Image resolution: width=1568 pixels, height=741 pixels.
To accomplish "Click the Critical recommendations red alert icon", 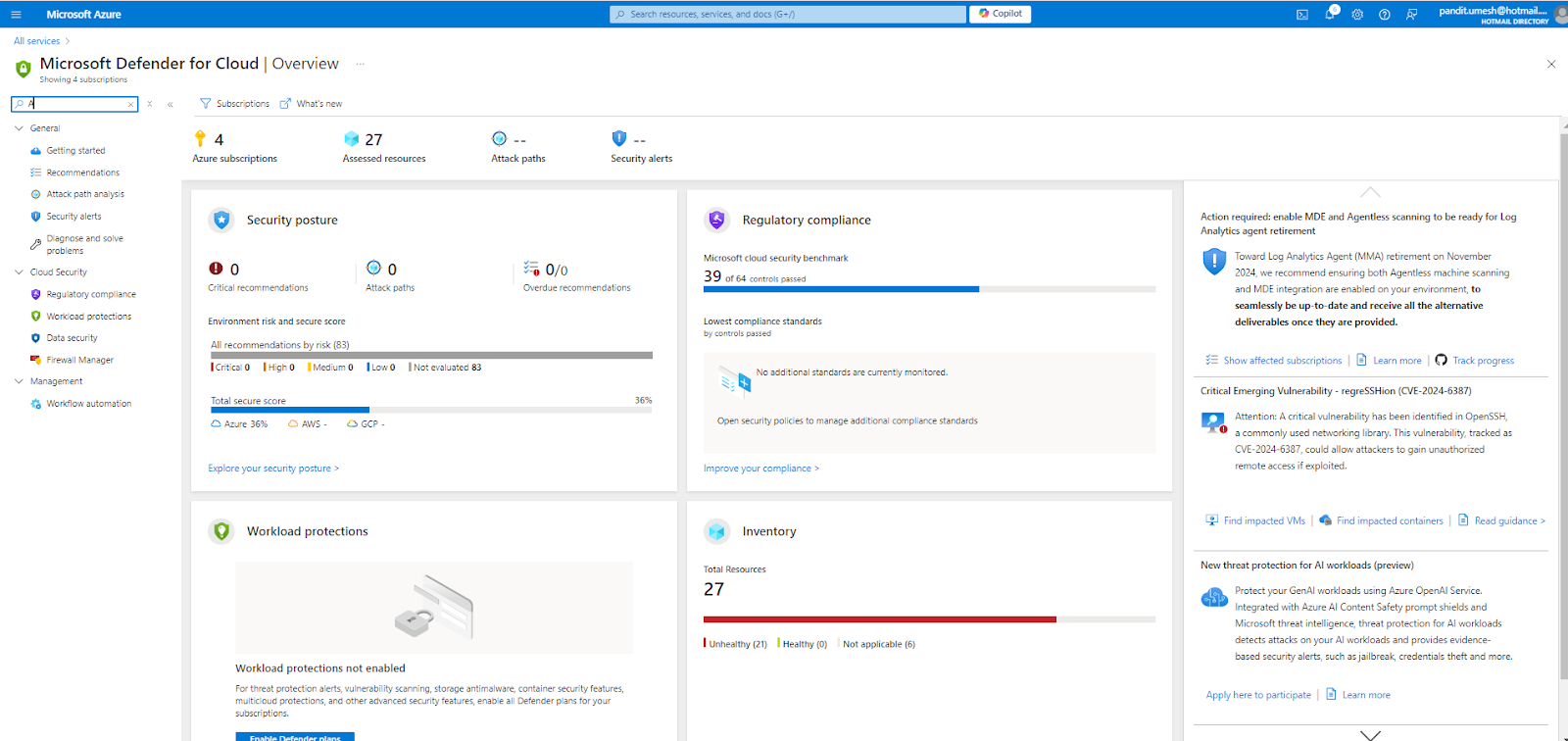I will click(x=216, y=269).
